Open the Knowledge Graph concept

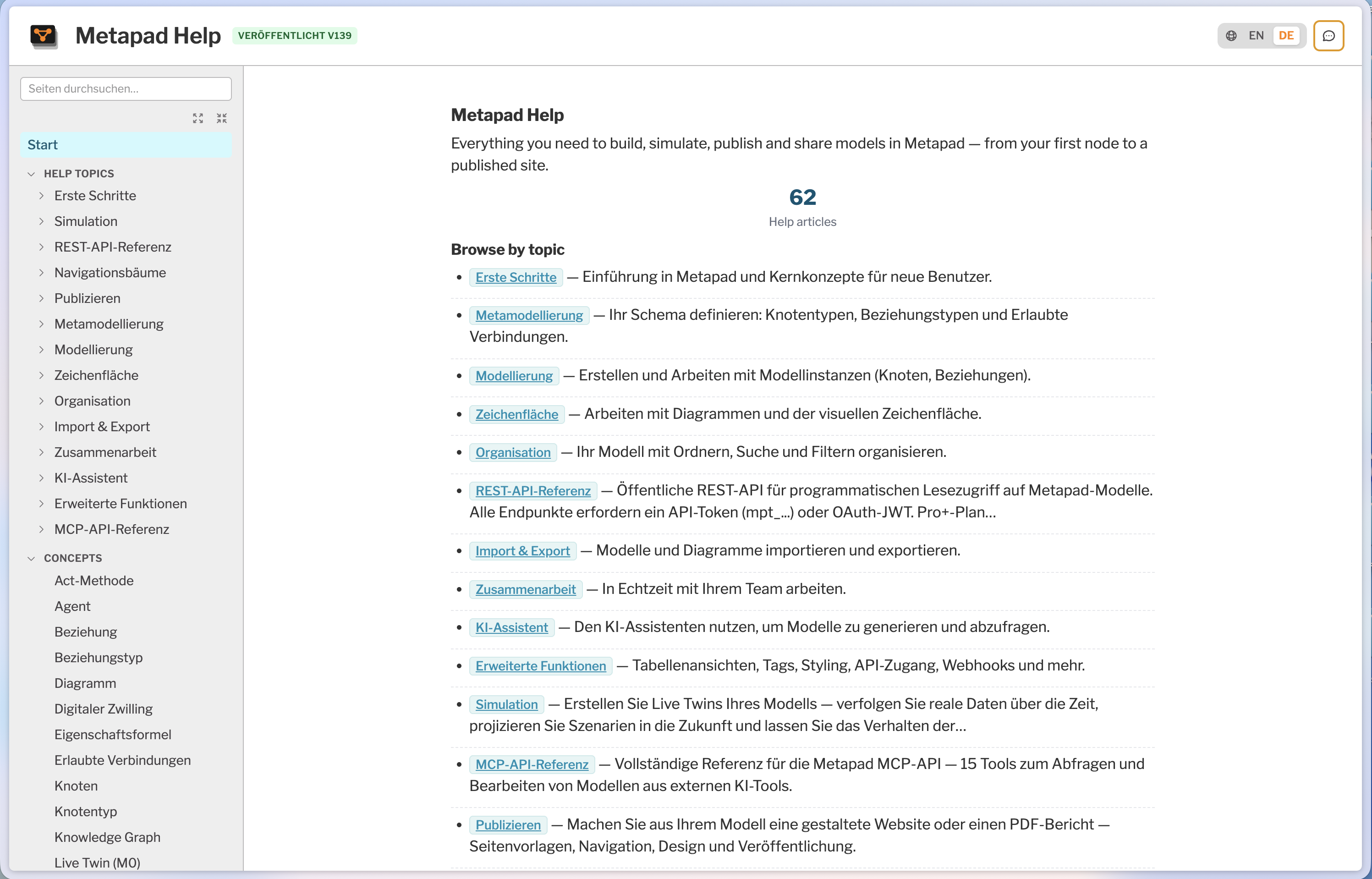107,838
